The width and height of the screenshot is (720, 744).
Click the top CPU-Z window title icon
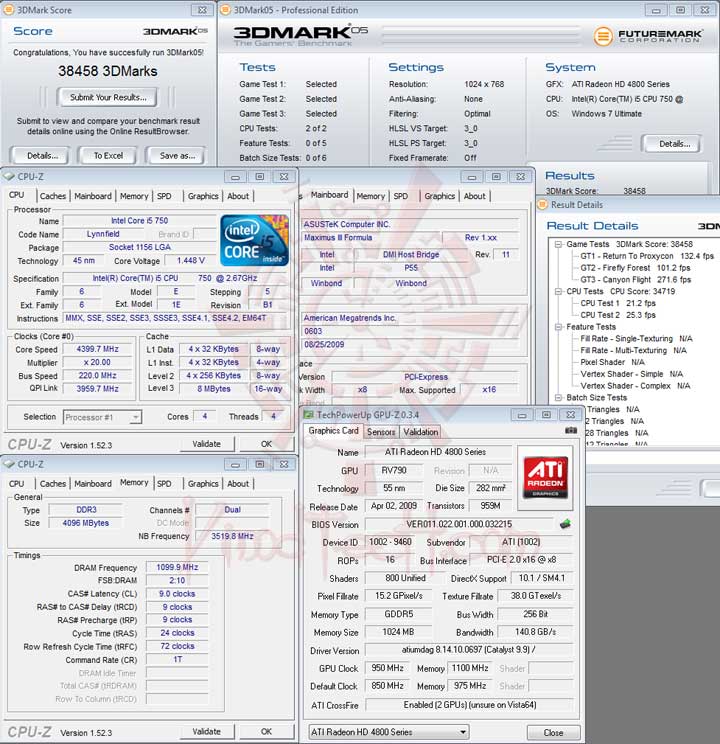9,177
